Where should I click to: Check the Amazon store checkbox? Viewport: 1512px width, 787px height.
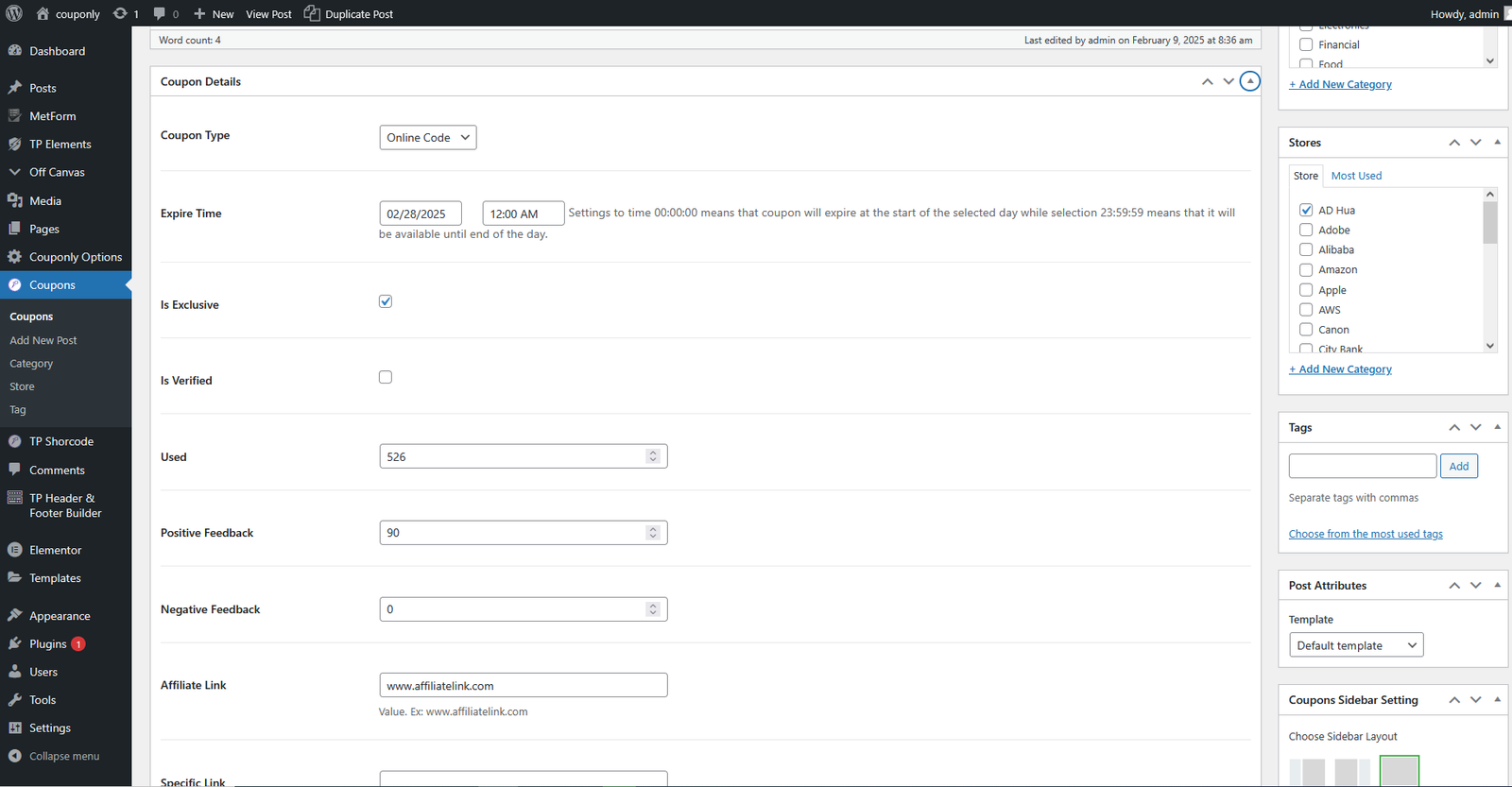click(1306, 270)
